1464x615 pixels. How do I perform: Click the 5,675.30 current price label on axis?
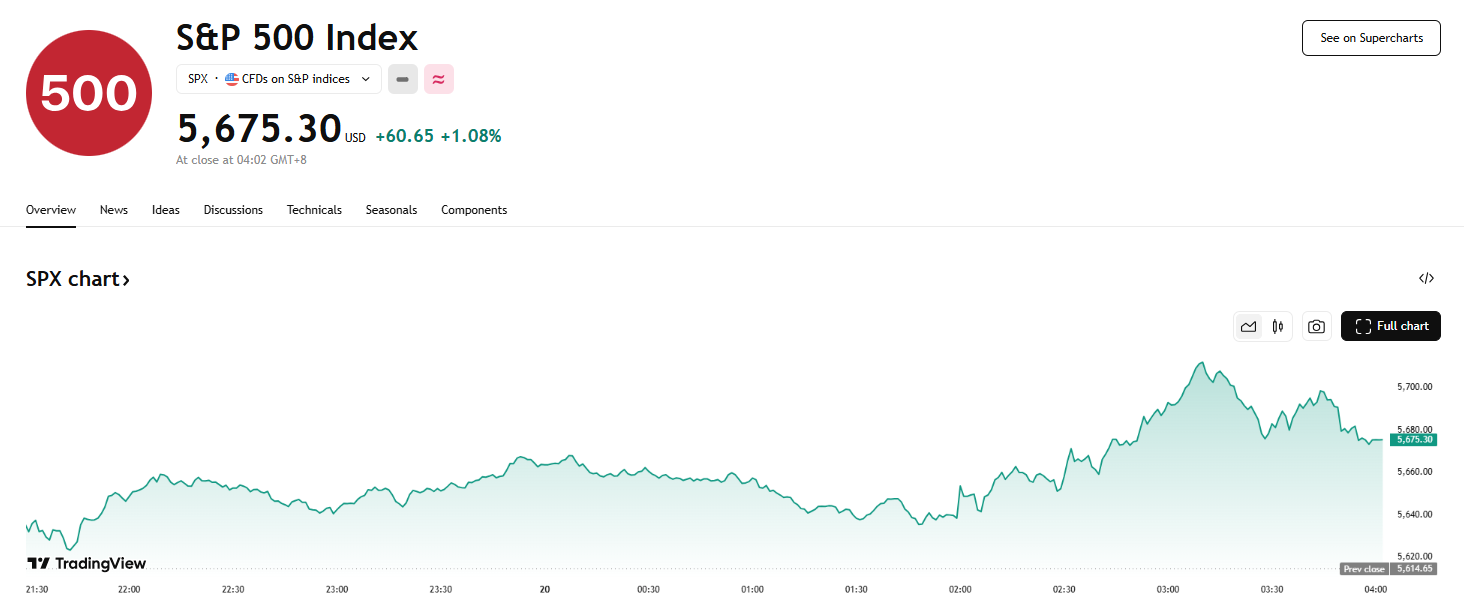coord(1413,439)
